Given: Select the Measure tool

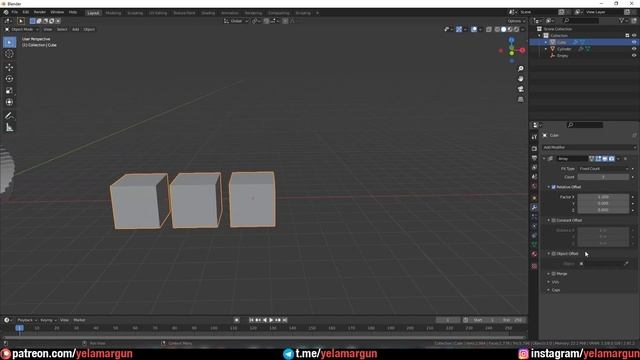Looking at the screenshot, I should coord(9,128).
